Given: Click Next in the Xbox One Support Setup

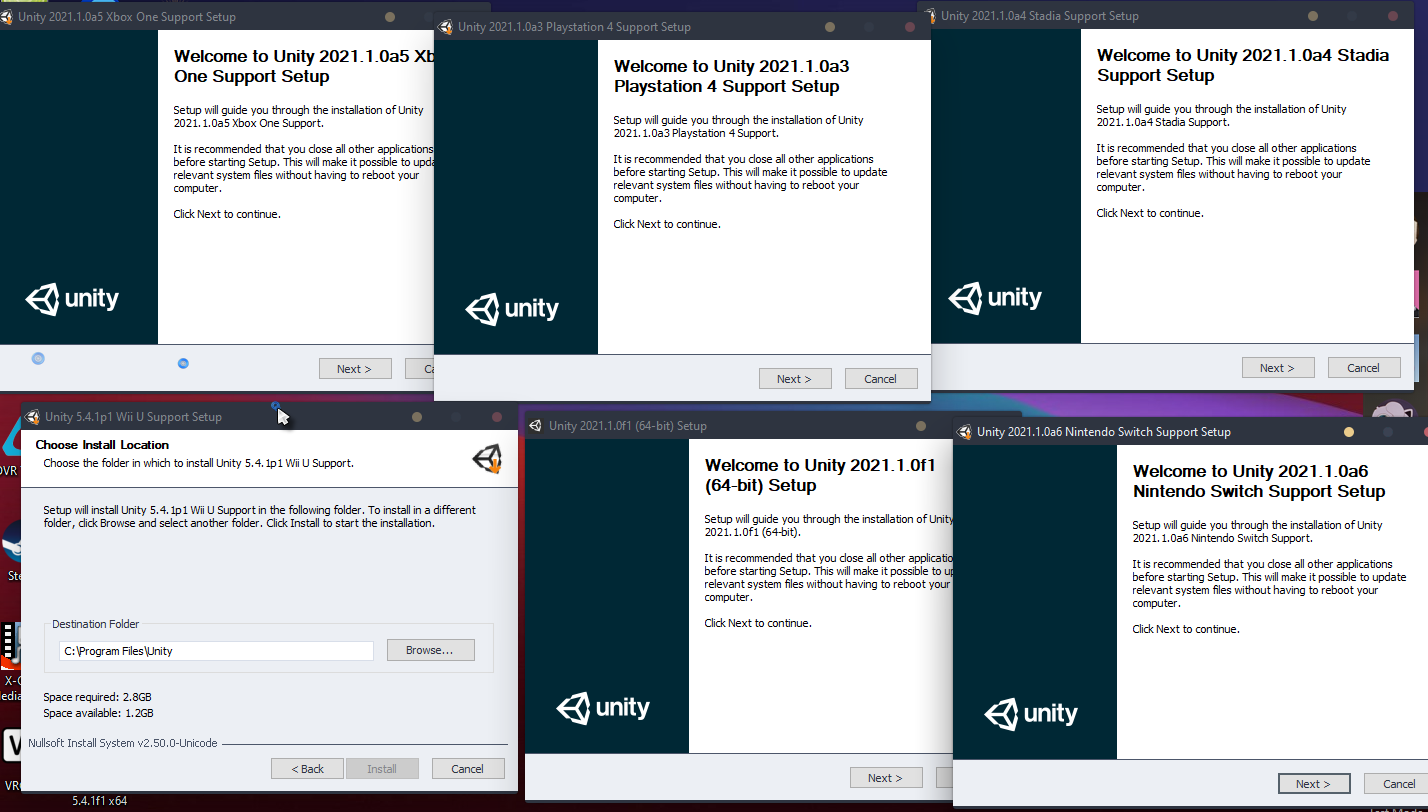Looking at the screenshot, I should click(355, 369).
